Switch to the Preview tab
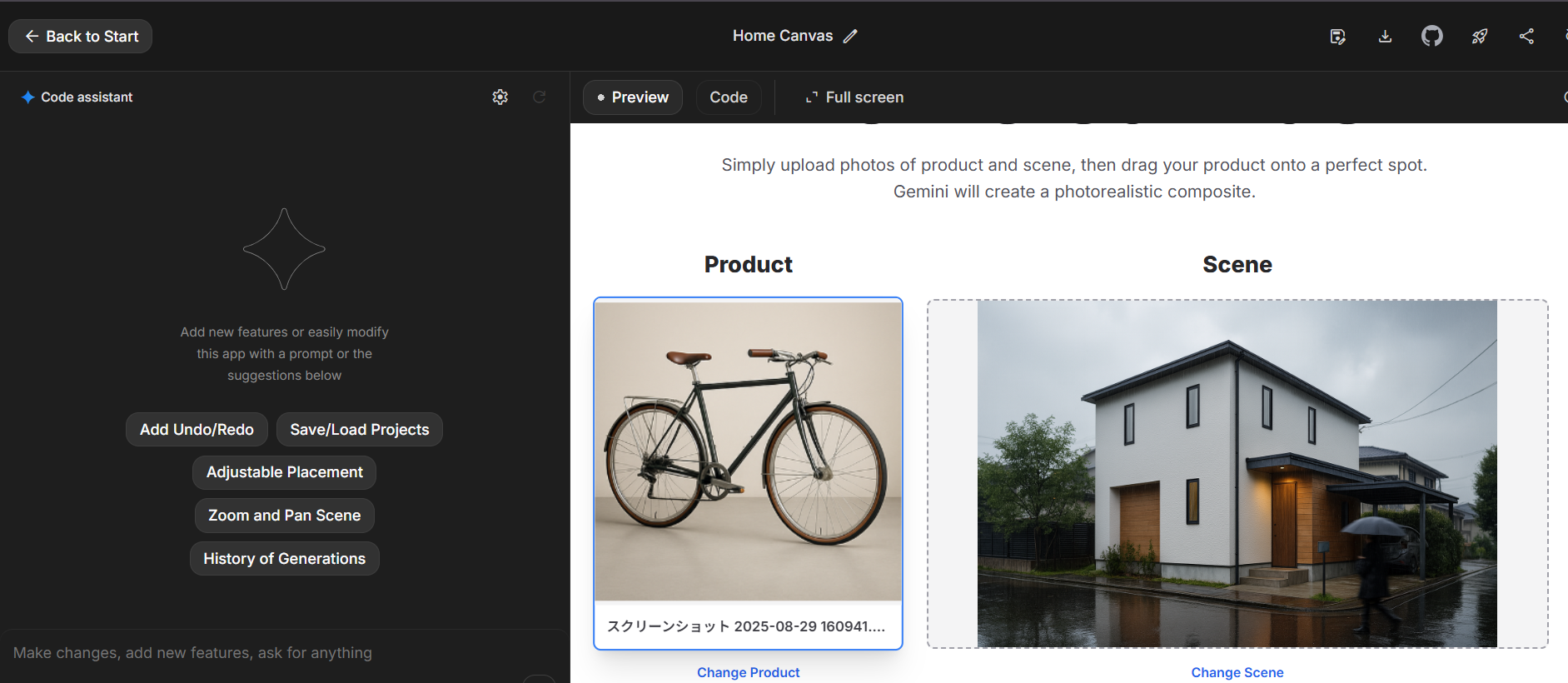Screen dimensions: 1568x683 pyautogui.click(x=633, y=97)
